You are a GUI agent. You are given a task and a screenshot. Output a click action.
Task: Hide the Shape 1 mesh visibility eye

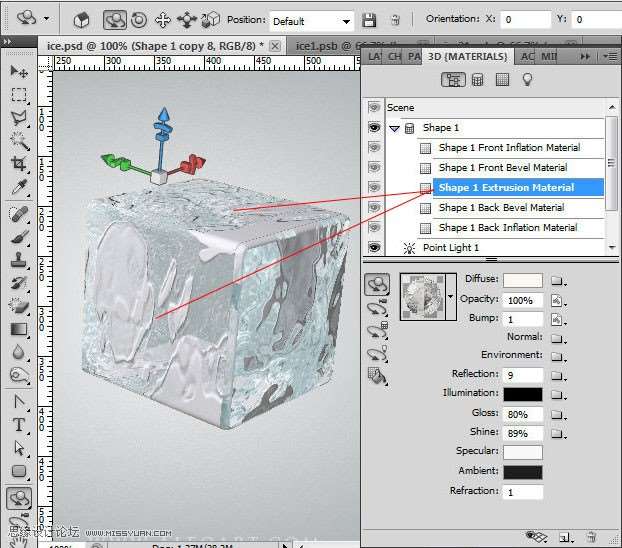(x=374, y=128)
